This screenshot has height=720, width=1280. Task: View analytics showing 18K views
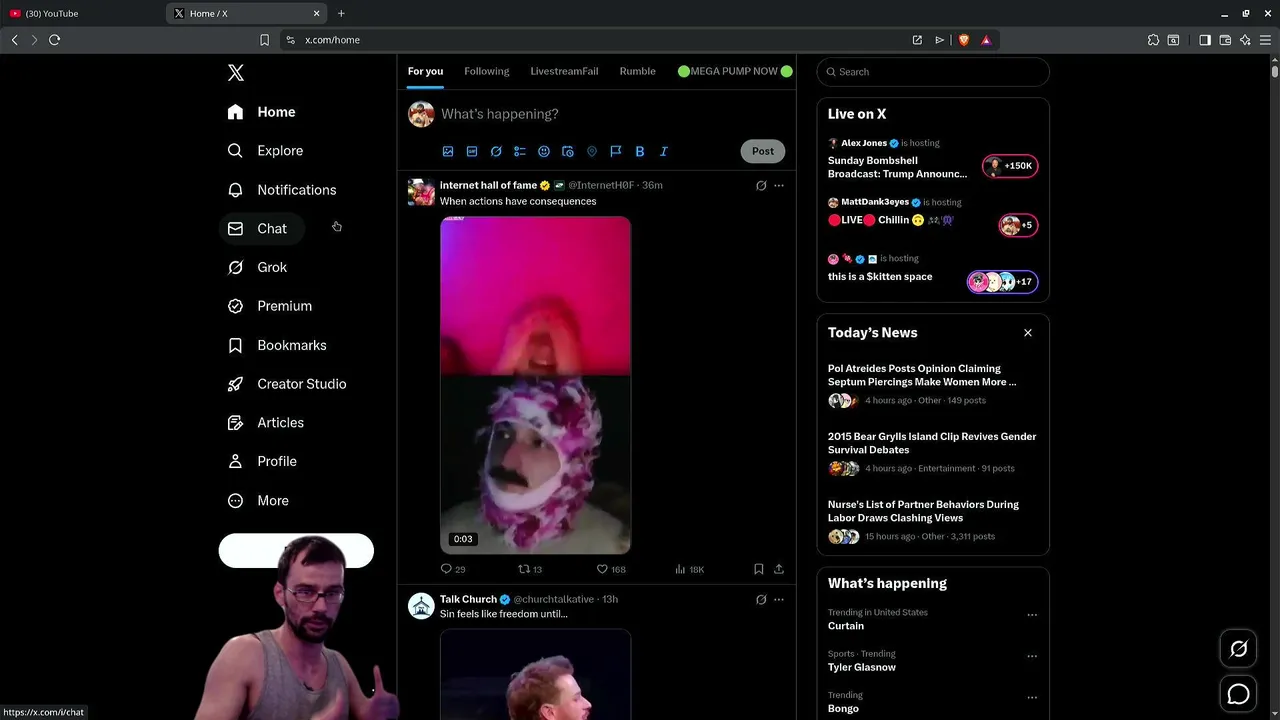point(690,569)
